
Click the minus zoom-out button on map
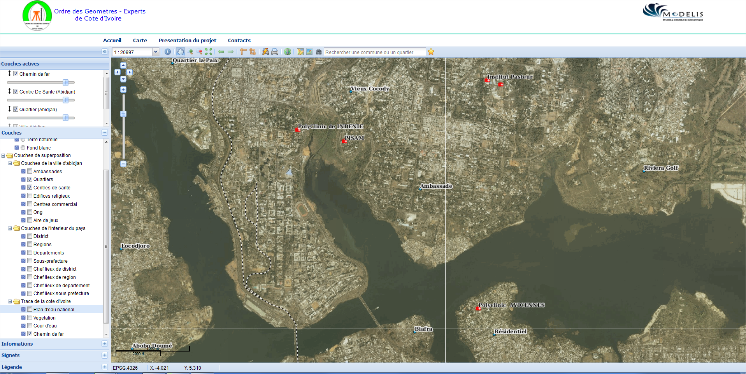pyautogui.click(x=123, y=164)
